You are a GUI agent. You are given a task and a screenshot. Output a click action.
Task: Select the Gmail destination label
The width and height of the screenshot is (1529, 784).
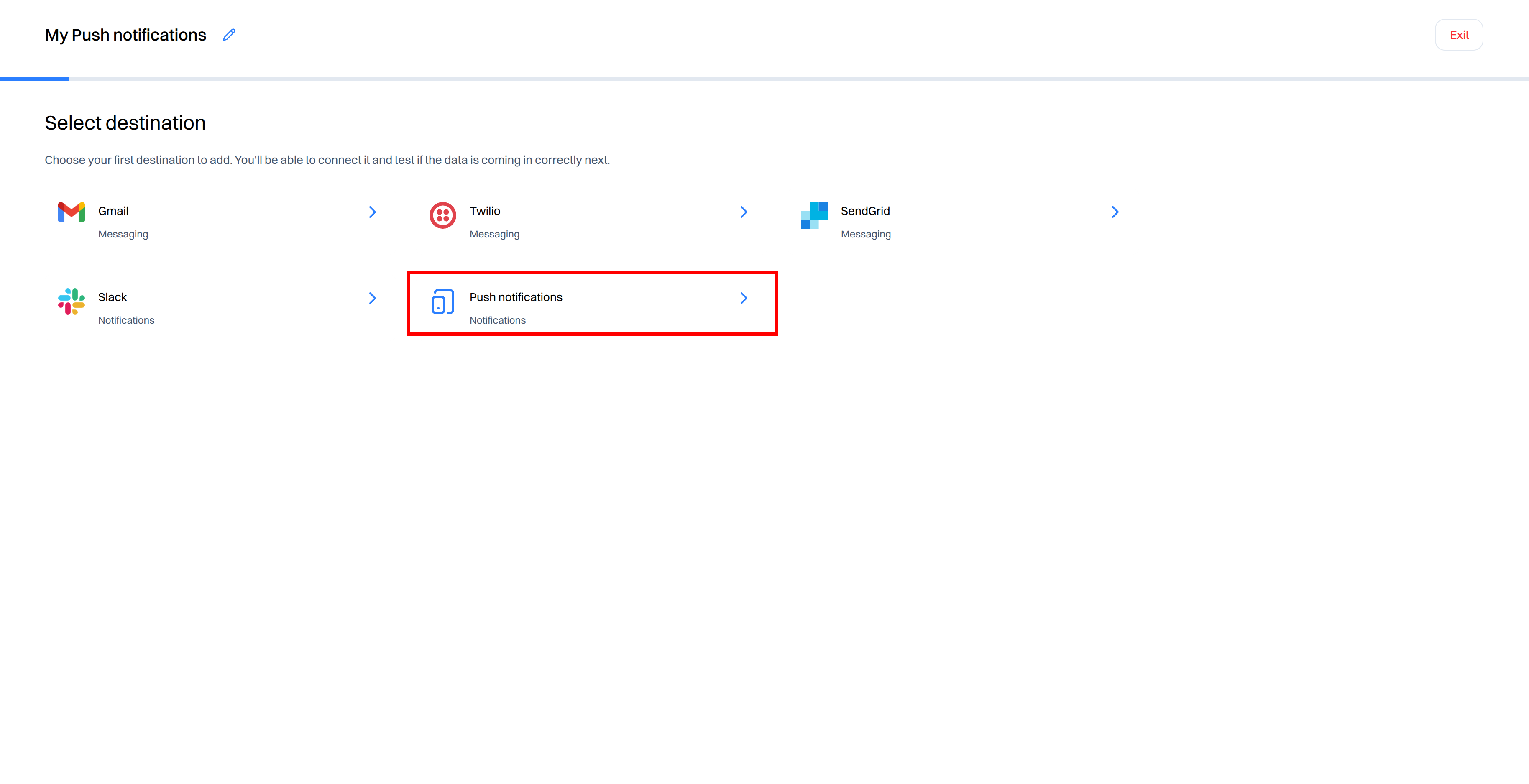(x=113, y=211)
